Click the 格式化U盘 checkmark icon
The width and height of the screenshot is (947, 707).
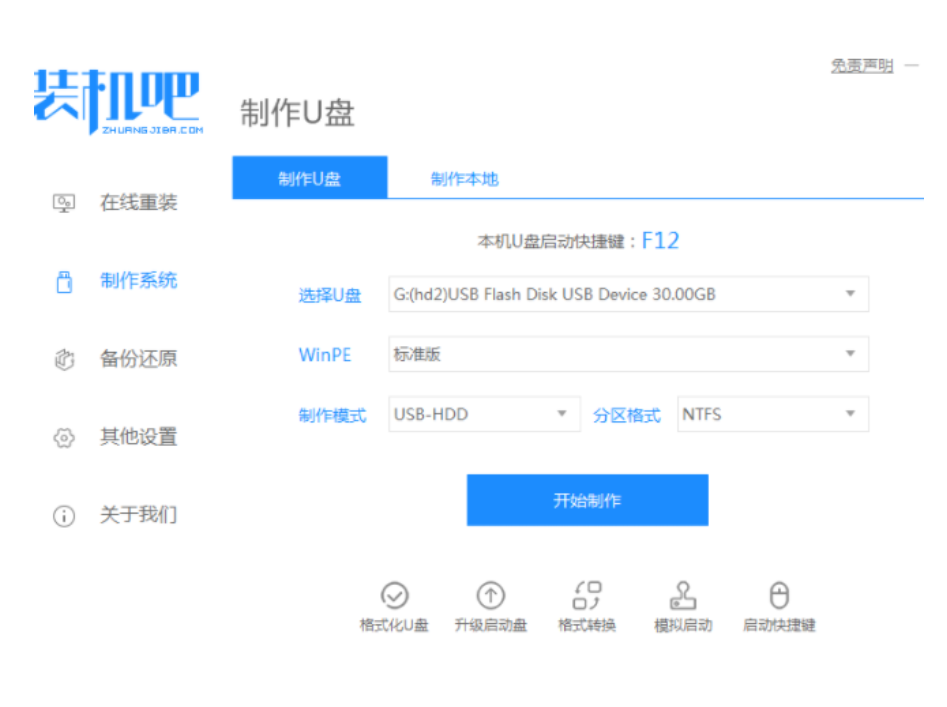pos(395,596)
